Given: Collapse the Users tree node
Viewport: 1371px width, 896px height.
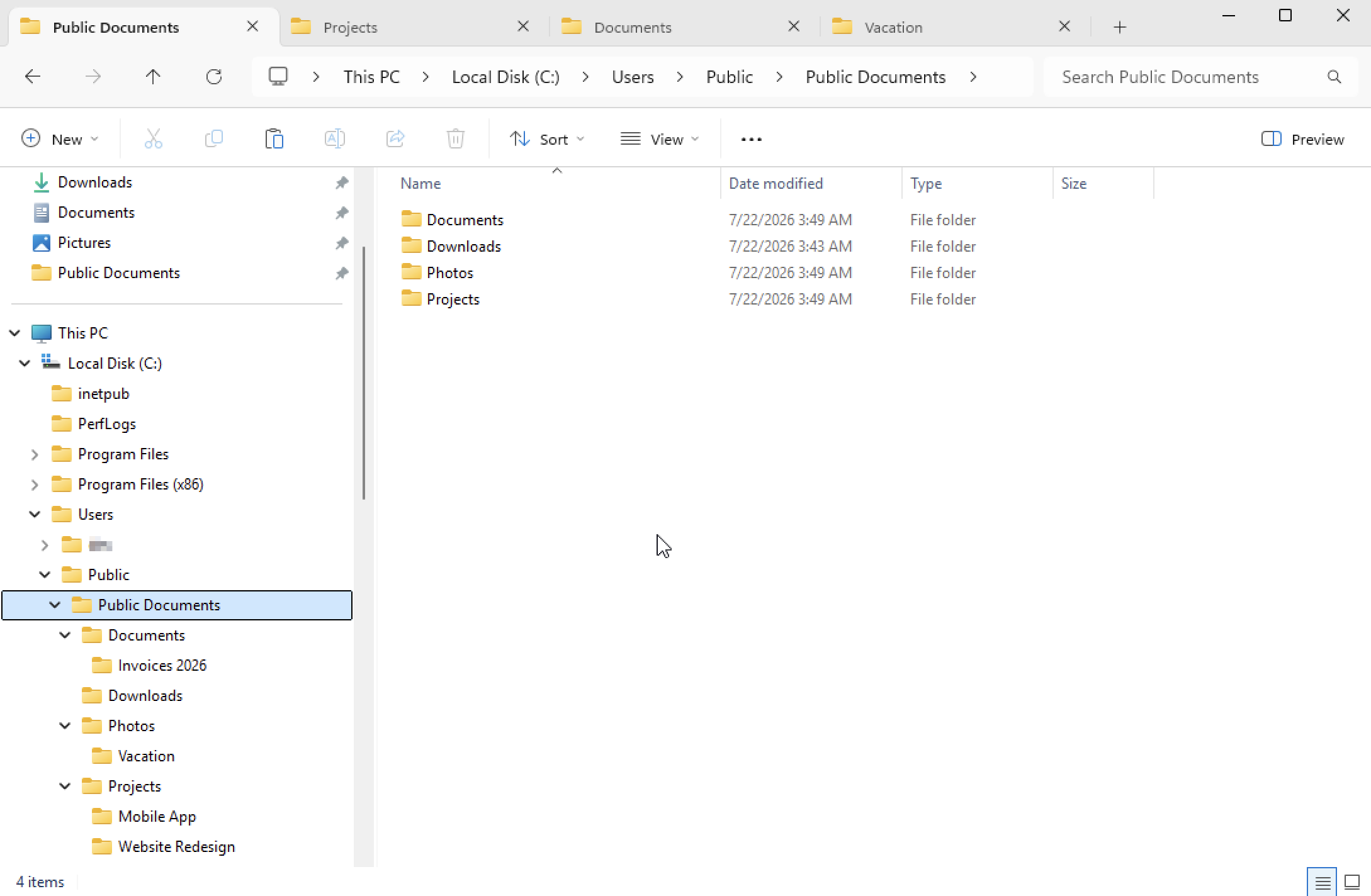Looking at the screenshot, I should pos(35,514).
